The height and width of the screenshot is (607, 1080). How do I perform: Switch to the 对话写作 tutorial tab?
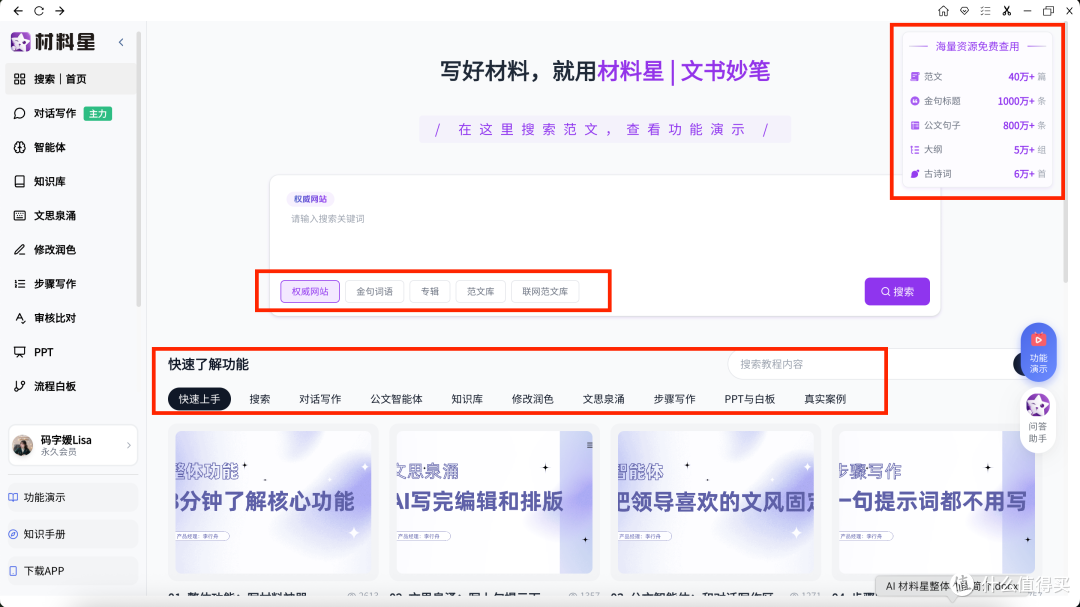coord(320,399)
